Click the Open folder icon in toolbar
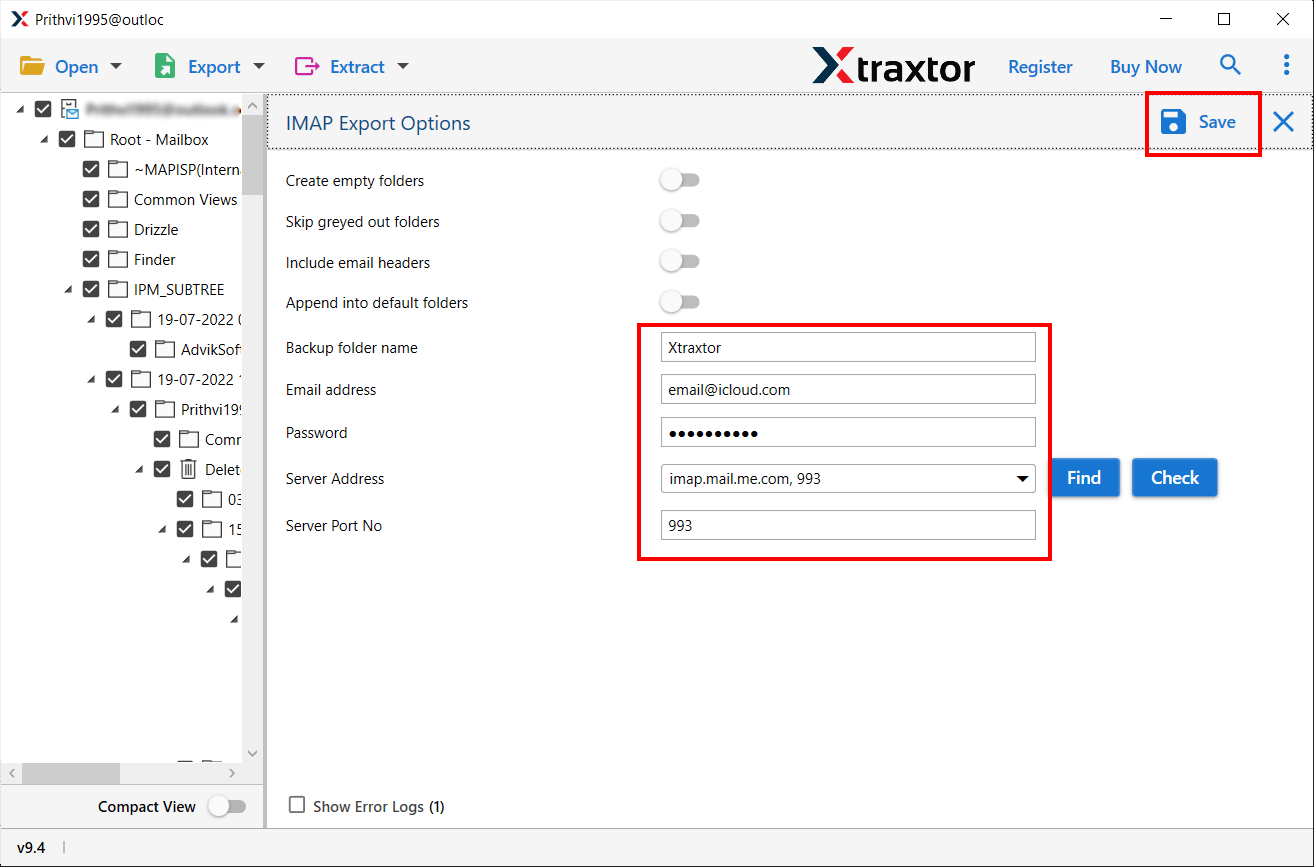Image resolution: width=1314 pixels, height=867 pixels. pos(33,65)
